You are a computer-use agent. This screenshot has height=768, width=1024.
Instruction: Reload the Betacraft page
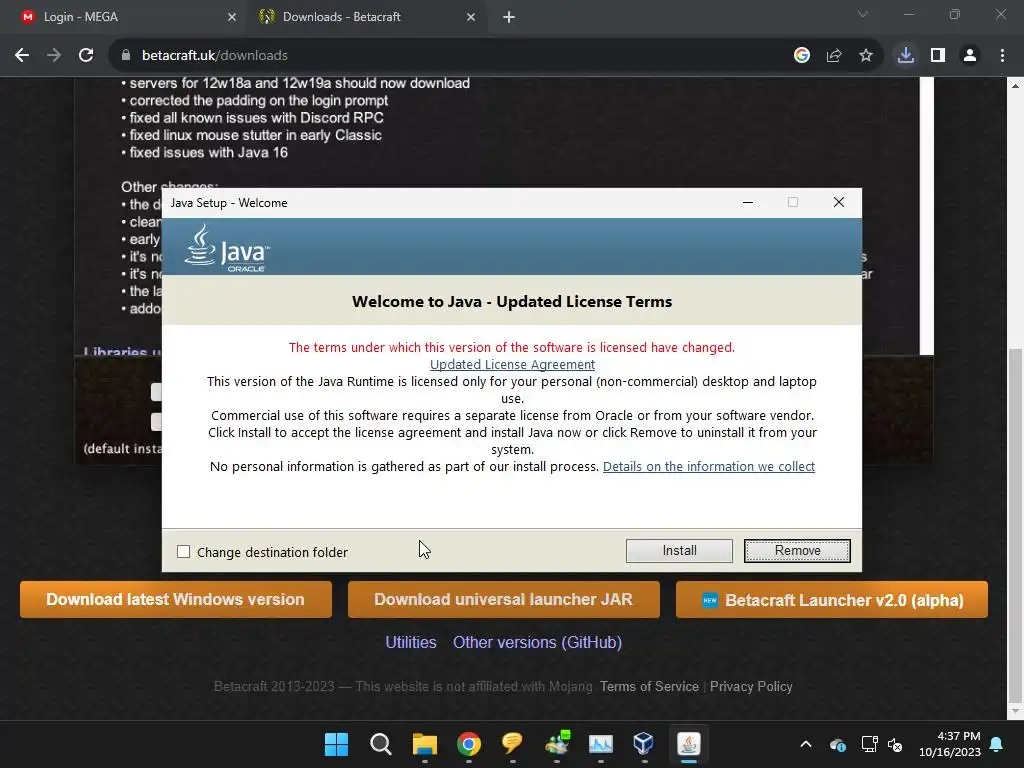86,56
